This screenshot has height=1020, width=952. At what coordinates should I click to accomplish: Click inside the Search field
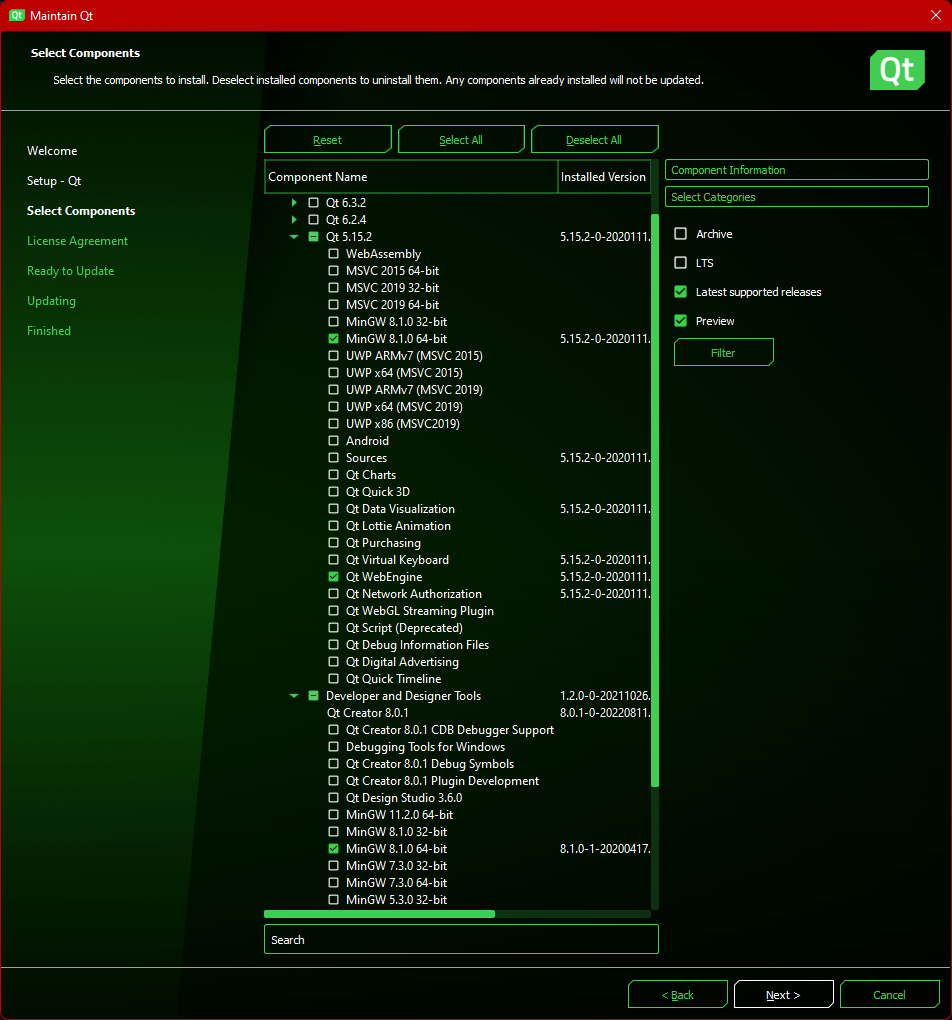point(460,939)
